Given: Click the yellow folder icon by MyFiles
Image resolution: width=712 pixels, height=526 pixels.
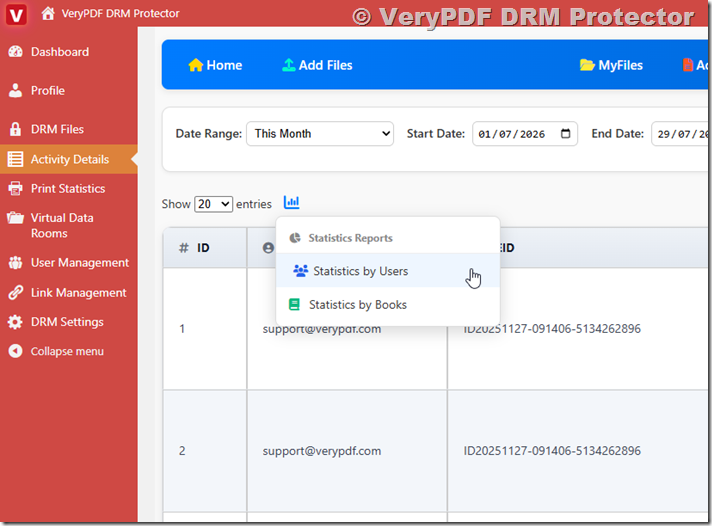Looking at the screenshot, I should tap(587, 65).
